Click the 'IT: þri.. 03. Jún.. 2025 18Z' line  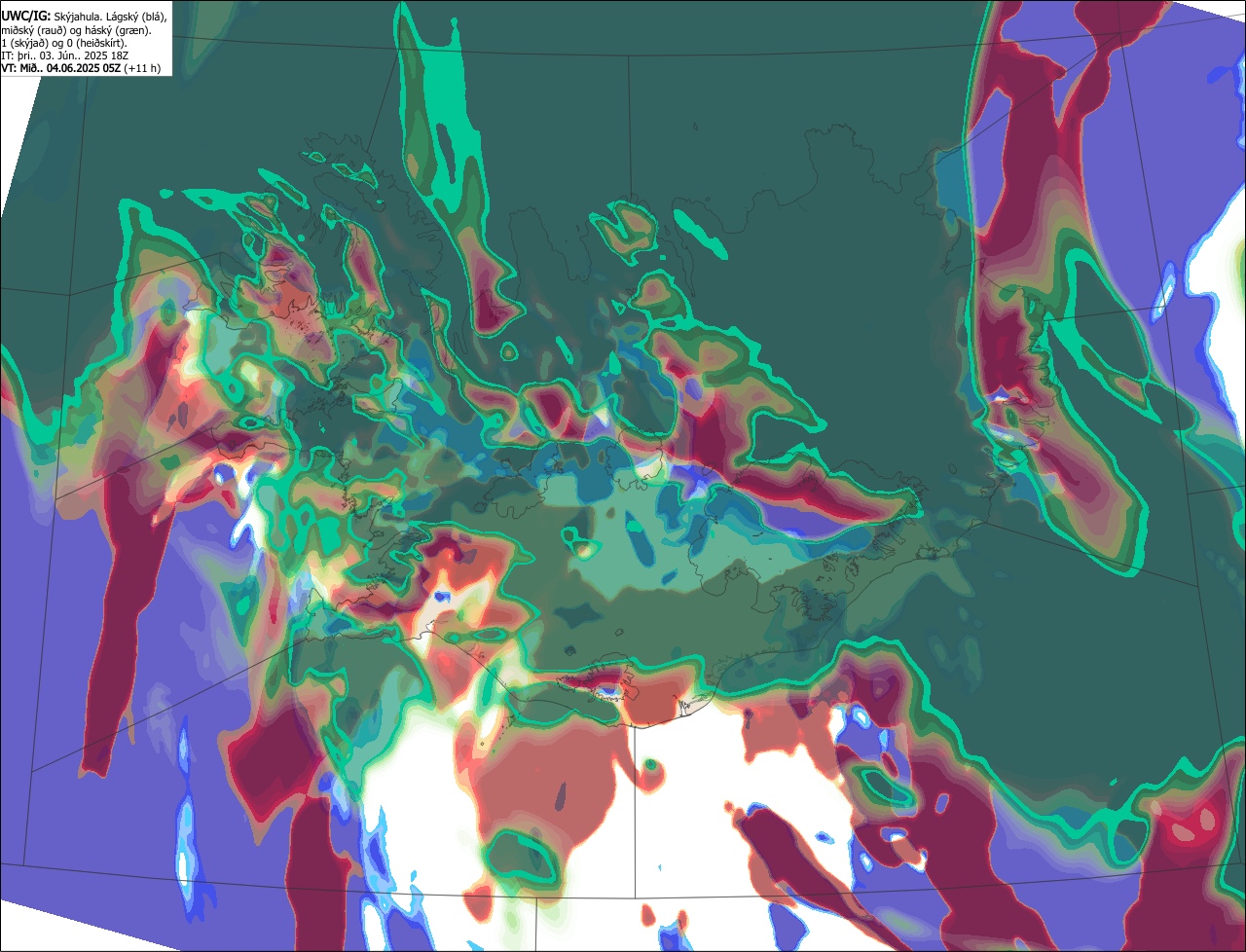(x=64, y=56)
